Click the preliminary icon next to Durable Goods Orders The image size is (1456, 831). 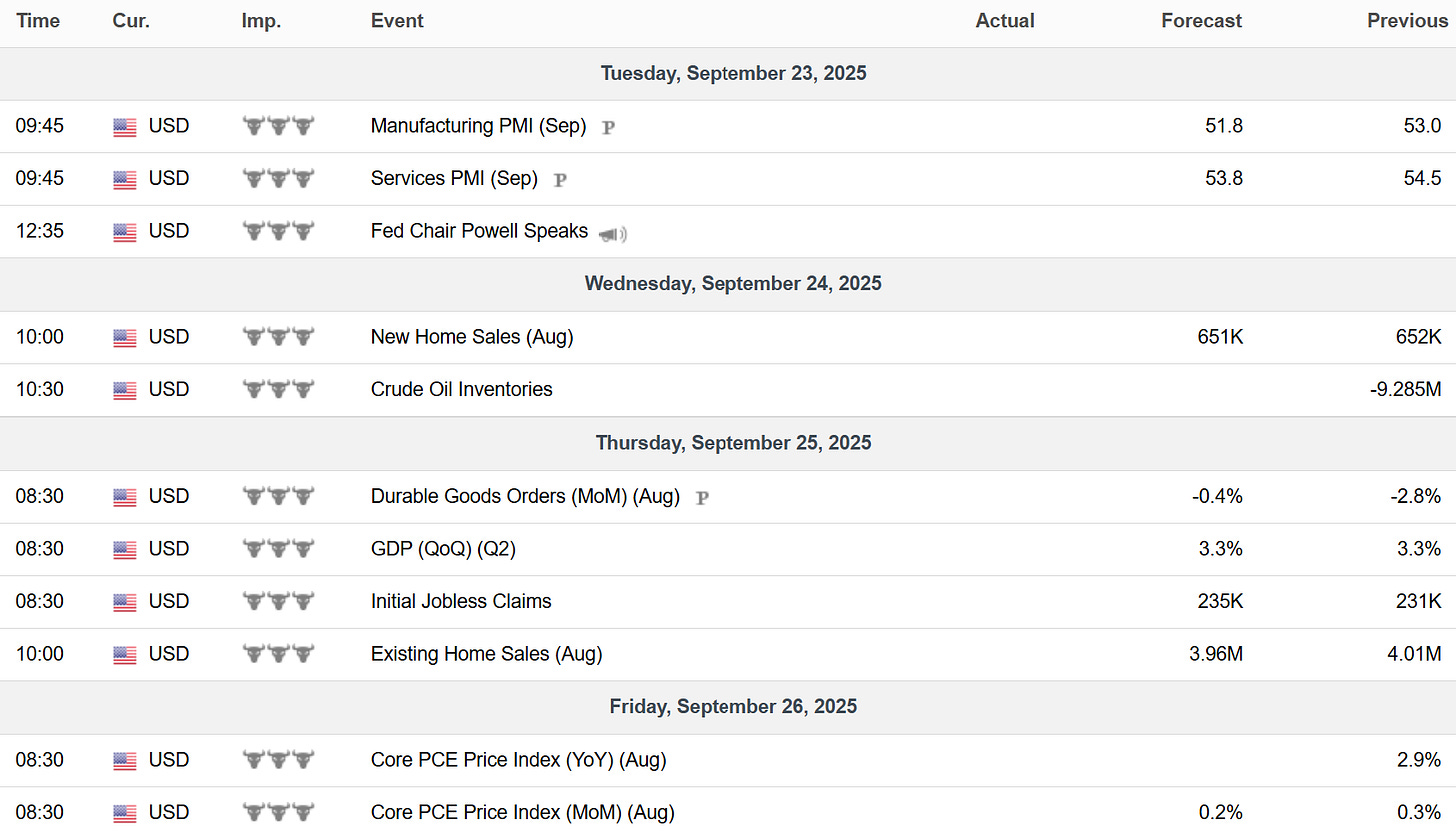coord(702,497)
